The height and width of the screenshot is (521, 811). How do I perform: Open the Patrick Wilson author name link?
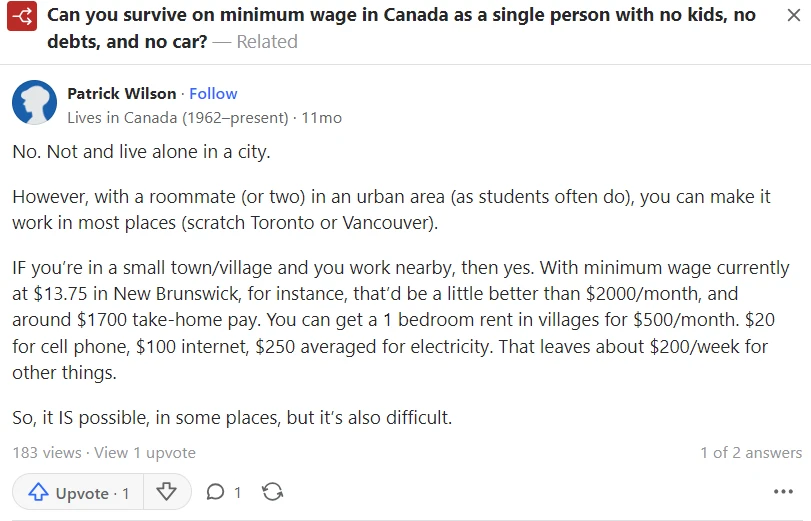[122, 94]
